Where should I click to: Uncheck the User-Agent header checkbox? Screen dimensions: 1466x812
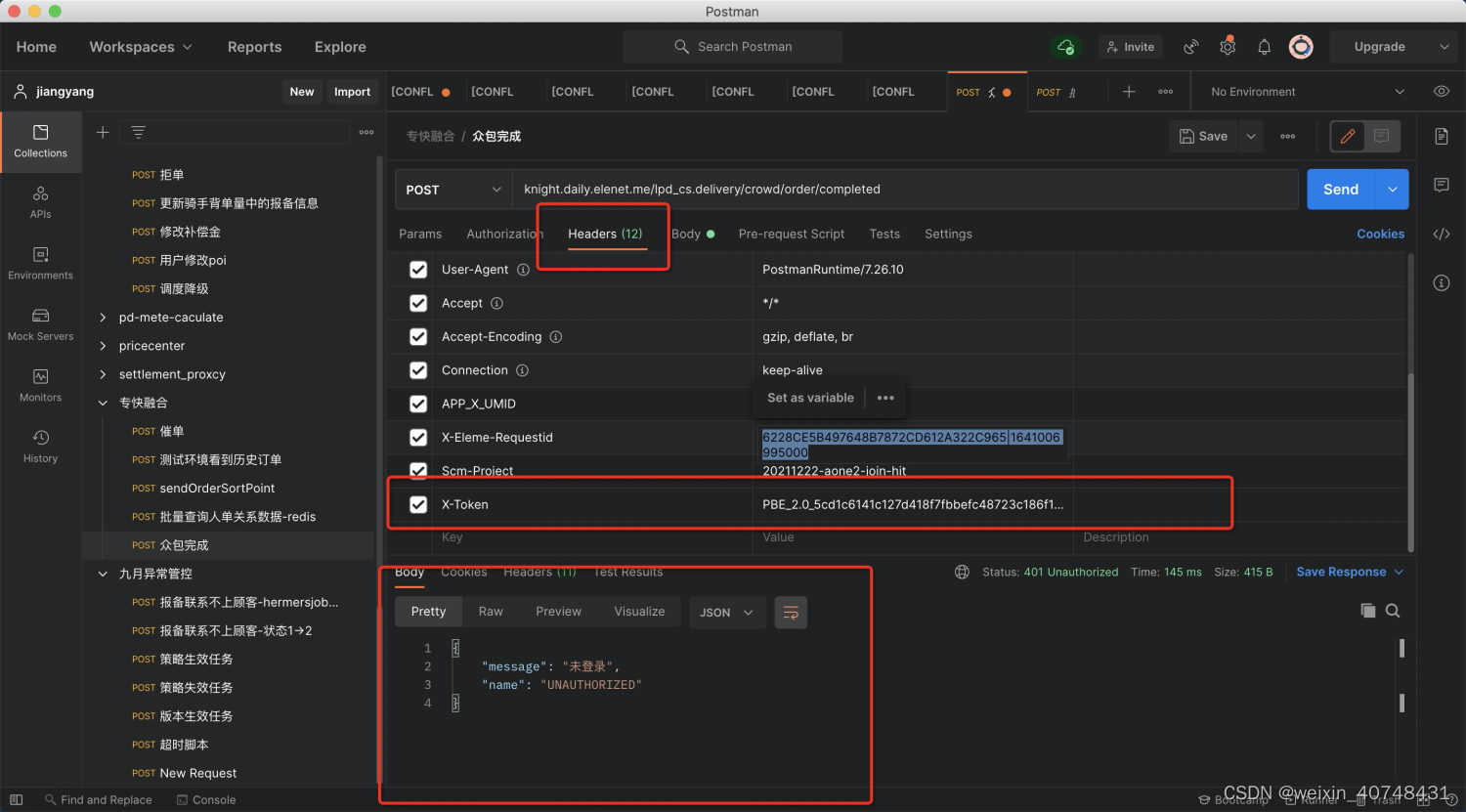[x=418, y=270]
